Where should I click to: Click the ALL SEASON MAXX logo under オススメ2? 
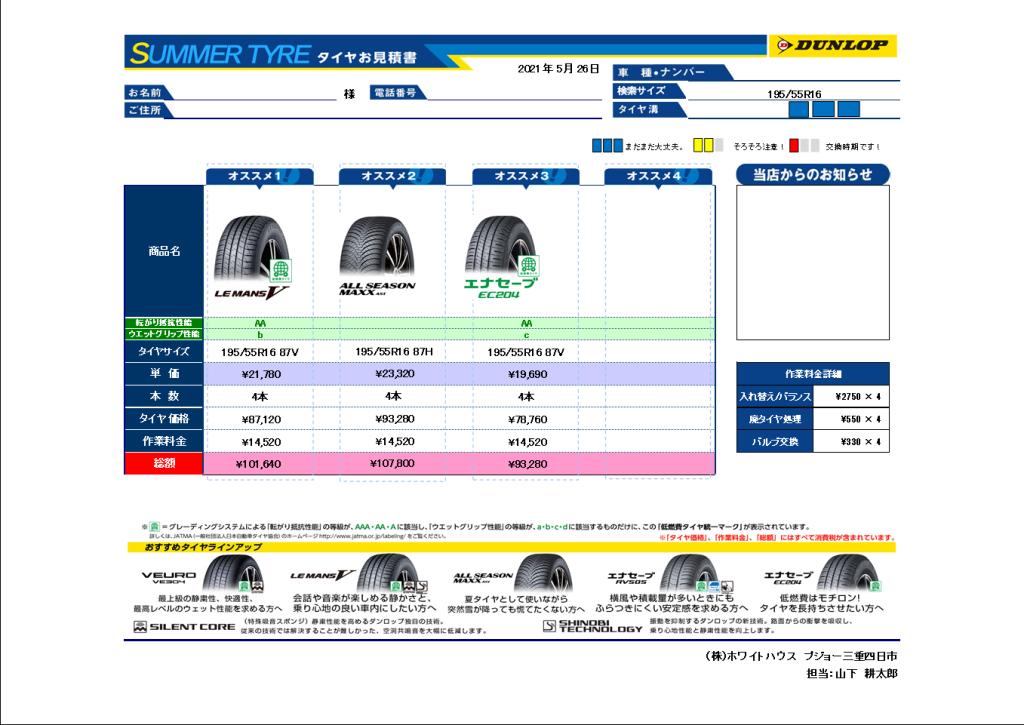coord(377,288)
